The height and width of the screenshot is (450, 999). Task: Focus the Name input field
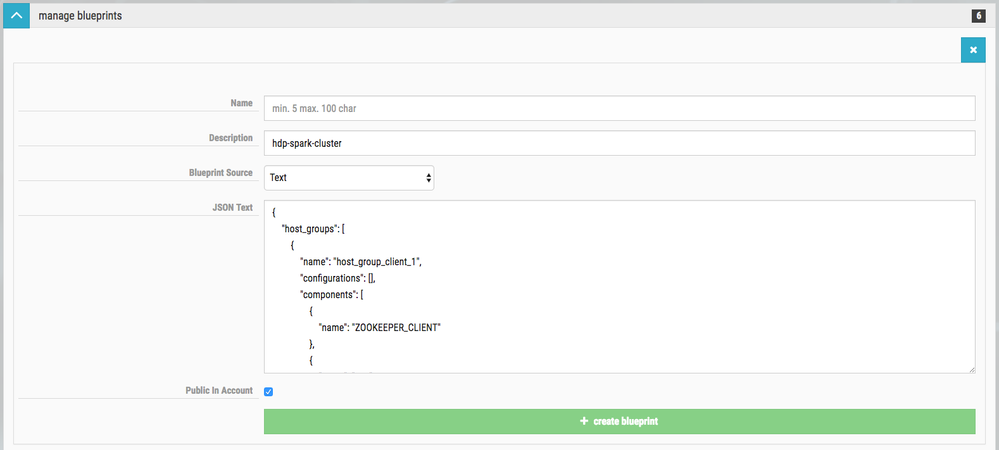click(x=619, y=108)
